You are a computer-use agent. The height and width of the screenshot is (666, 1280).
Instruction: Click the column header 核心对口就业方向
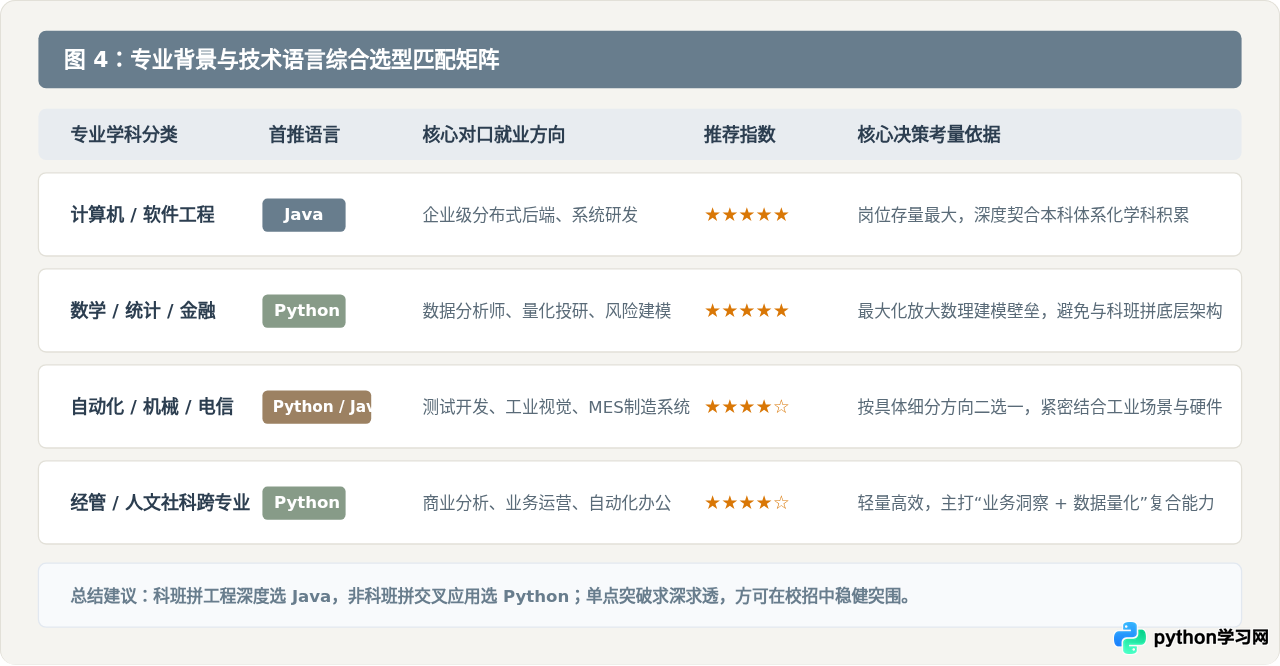(x=494, y=135)
